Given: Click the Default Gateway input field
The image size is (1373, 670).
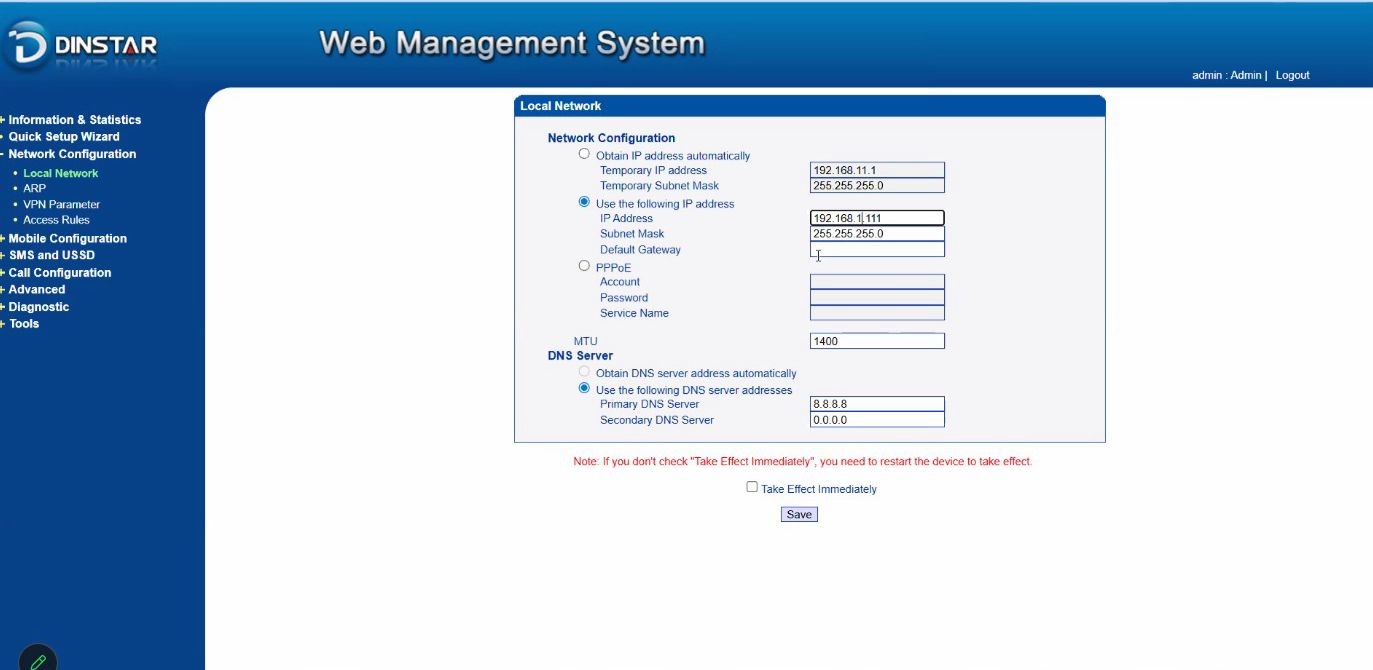Looking at the screenshot, I should coord(876,250).
